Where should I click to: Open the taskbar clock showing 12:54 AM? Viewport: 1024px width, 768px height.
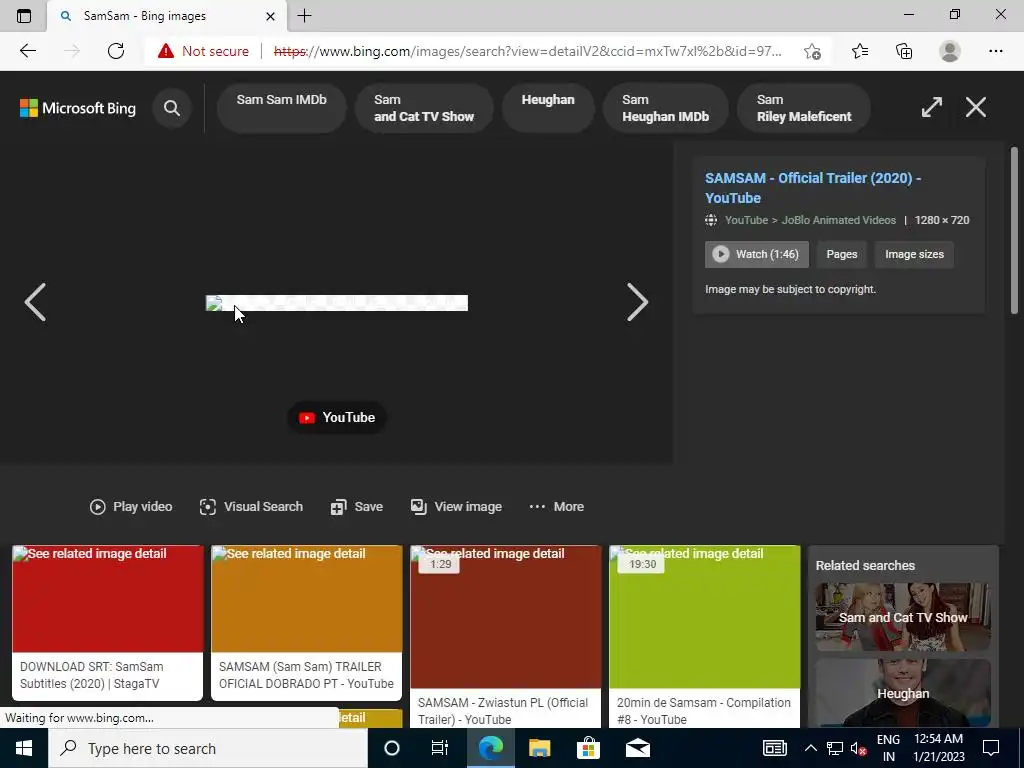pyautogui.click(x=938, y=748)
